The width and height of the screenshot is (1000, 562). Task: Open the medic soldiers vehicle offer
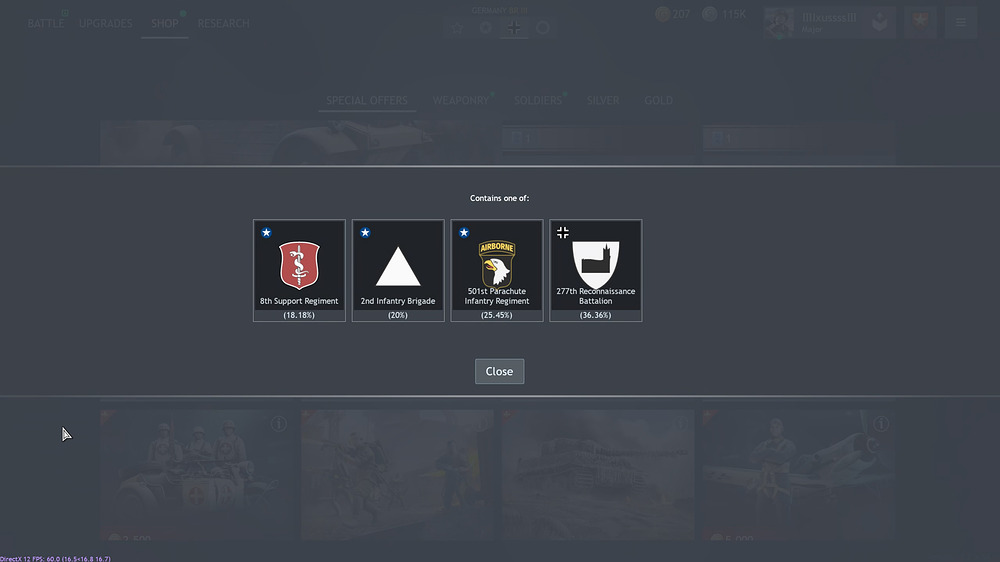tap(196, 475)
